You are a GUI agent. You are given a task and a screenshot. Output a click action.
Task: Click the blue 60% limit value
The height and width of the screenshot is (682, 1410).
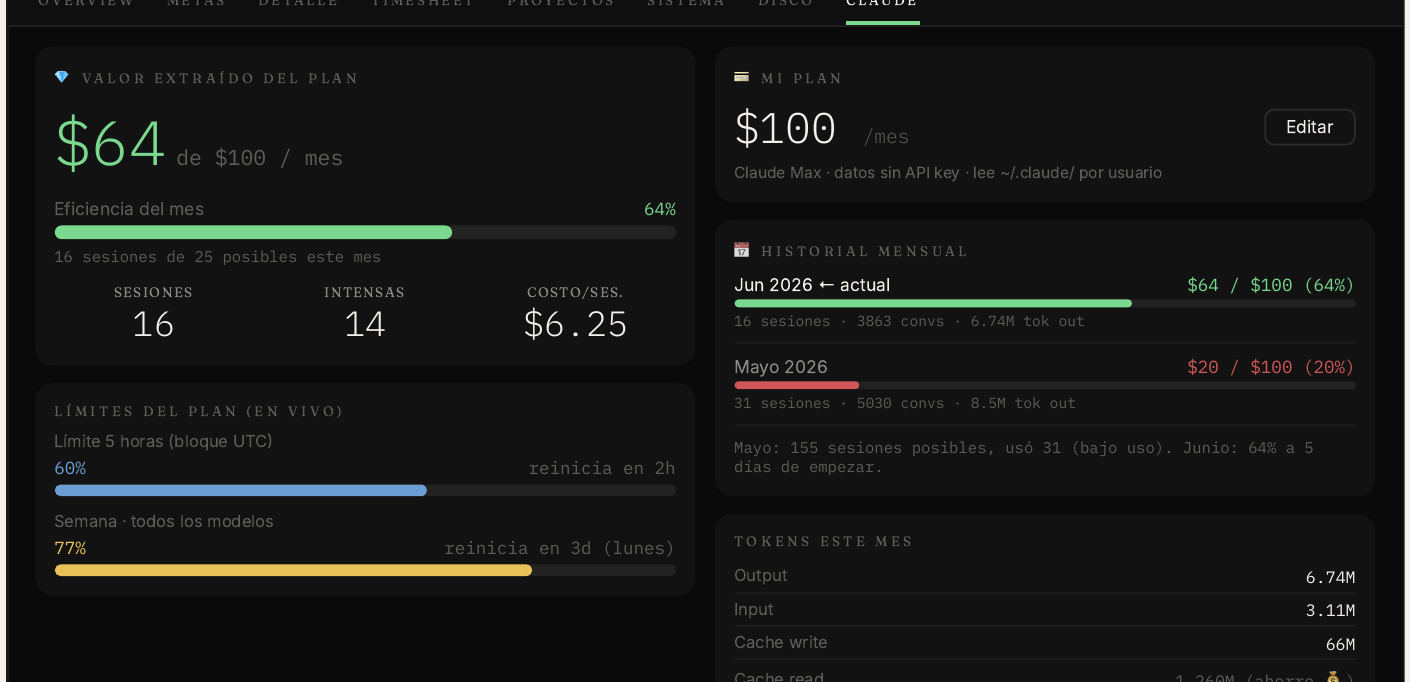coord(70,468)
